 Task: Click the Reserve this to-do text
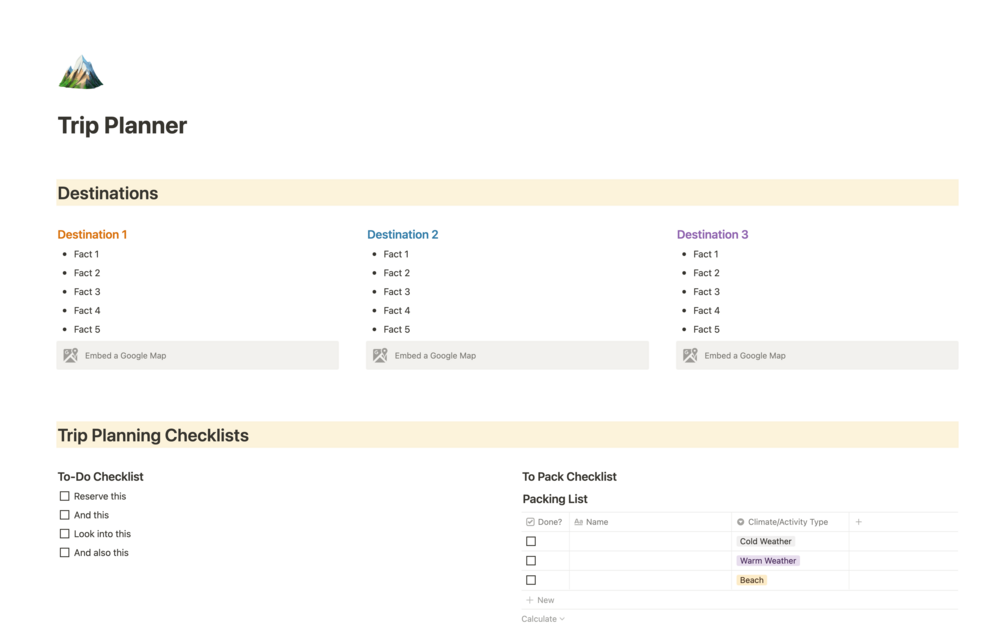click(x=100, y=496)
